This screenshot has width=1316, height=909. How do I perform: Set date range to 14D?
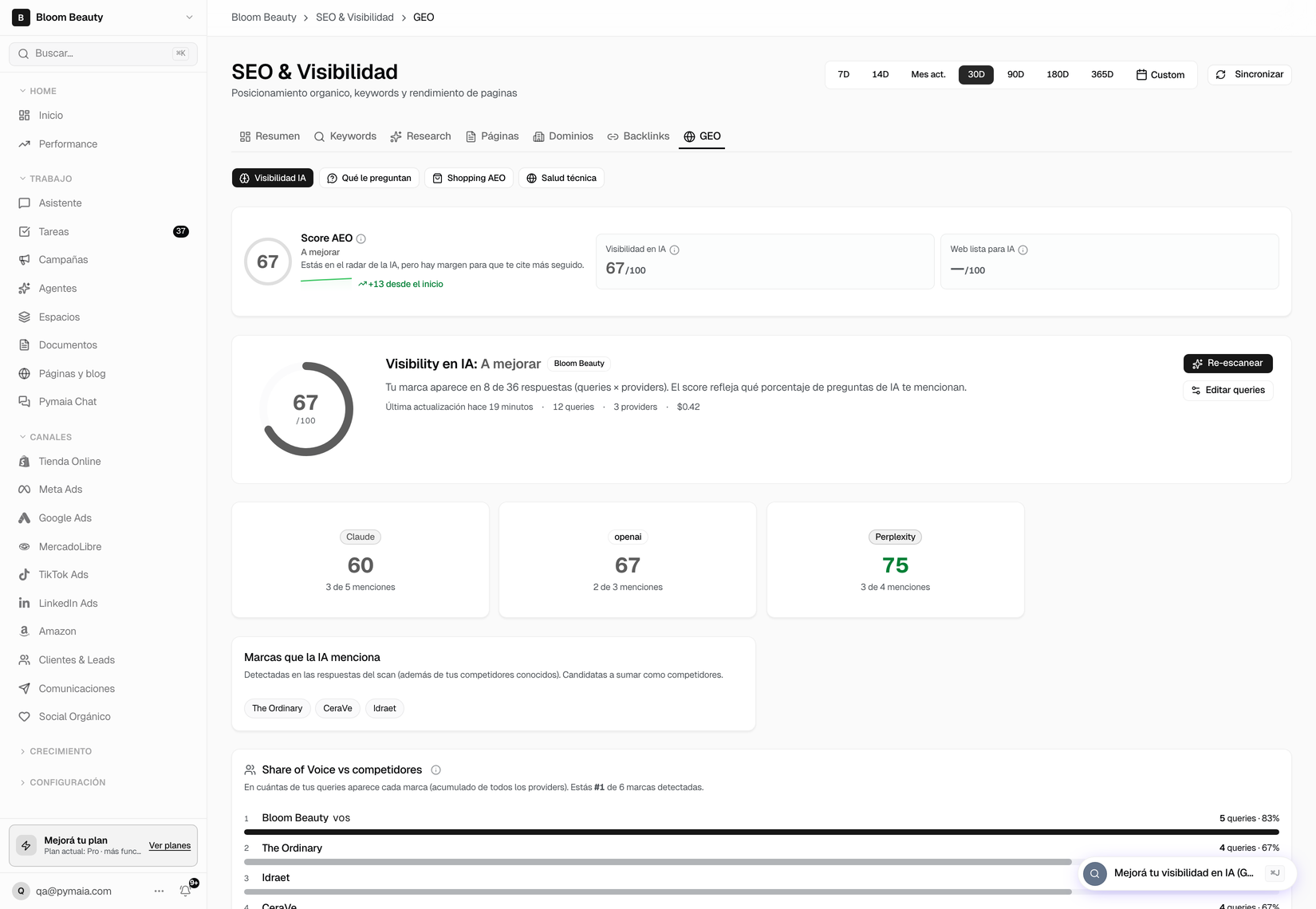coord(881,75)
